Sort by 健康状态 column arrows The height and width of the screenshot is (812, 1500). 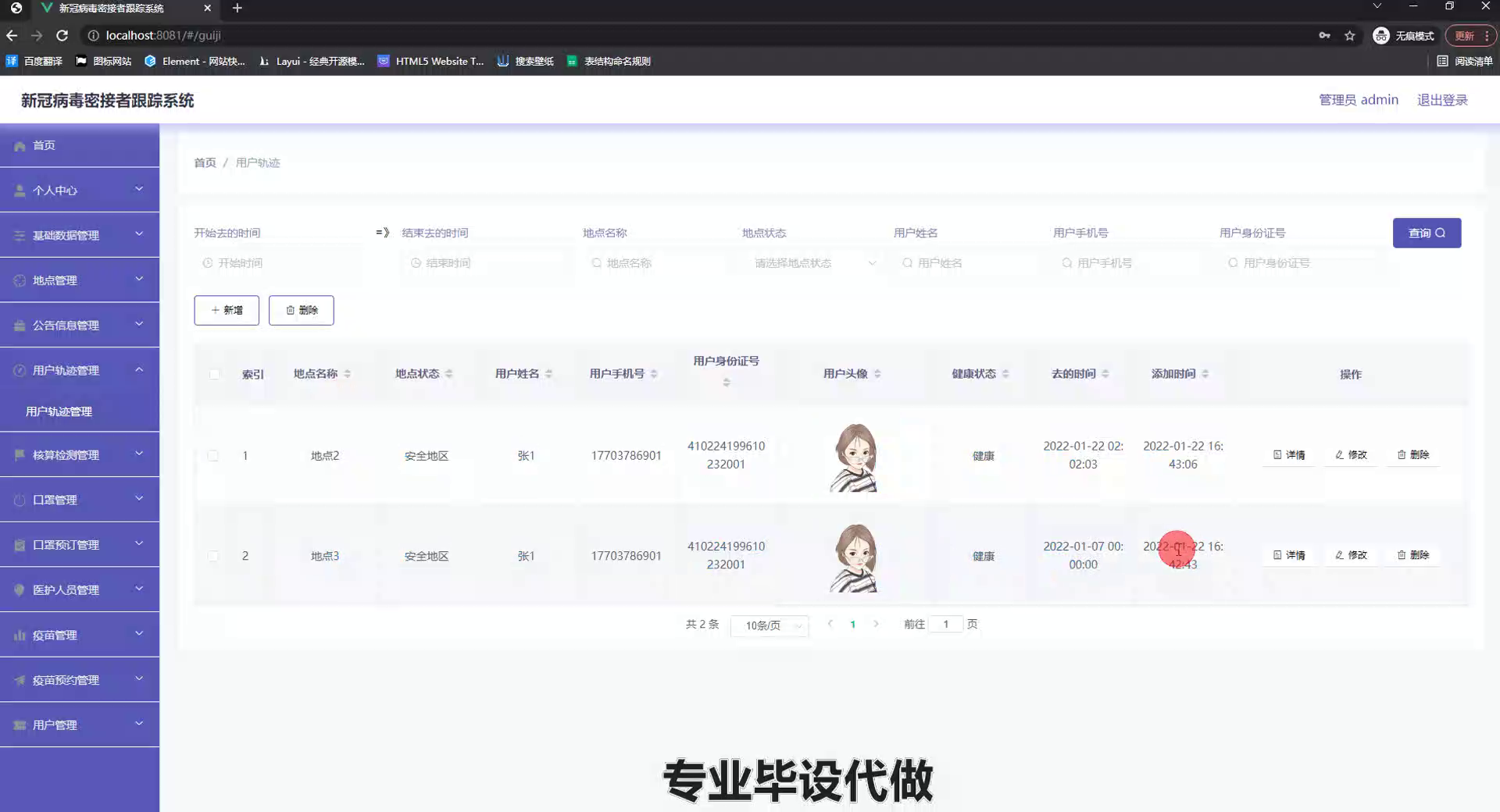[1006, 374]
